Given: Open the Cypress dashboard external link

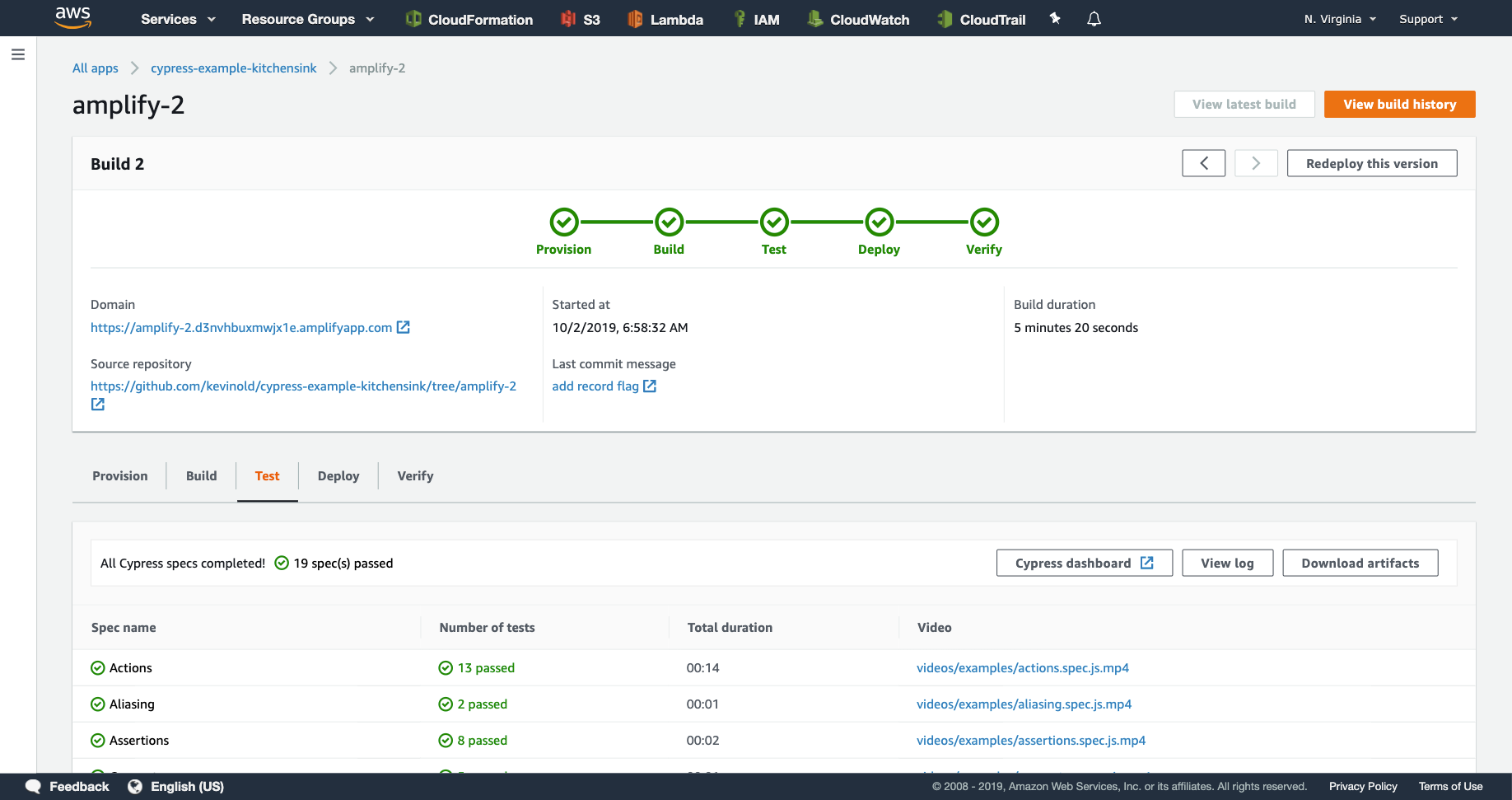Looking at the screenshot, I should tap(1084, 564).
